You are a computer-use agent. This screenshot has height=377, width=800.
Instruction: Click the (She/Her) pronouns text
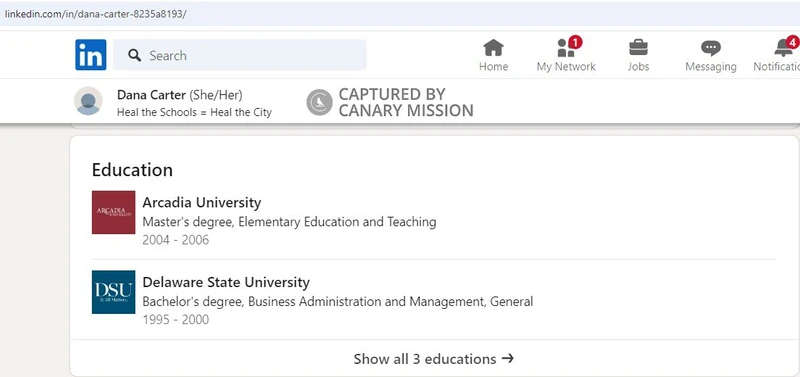[x=216, y=95]
